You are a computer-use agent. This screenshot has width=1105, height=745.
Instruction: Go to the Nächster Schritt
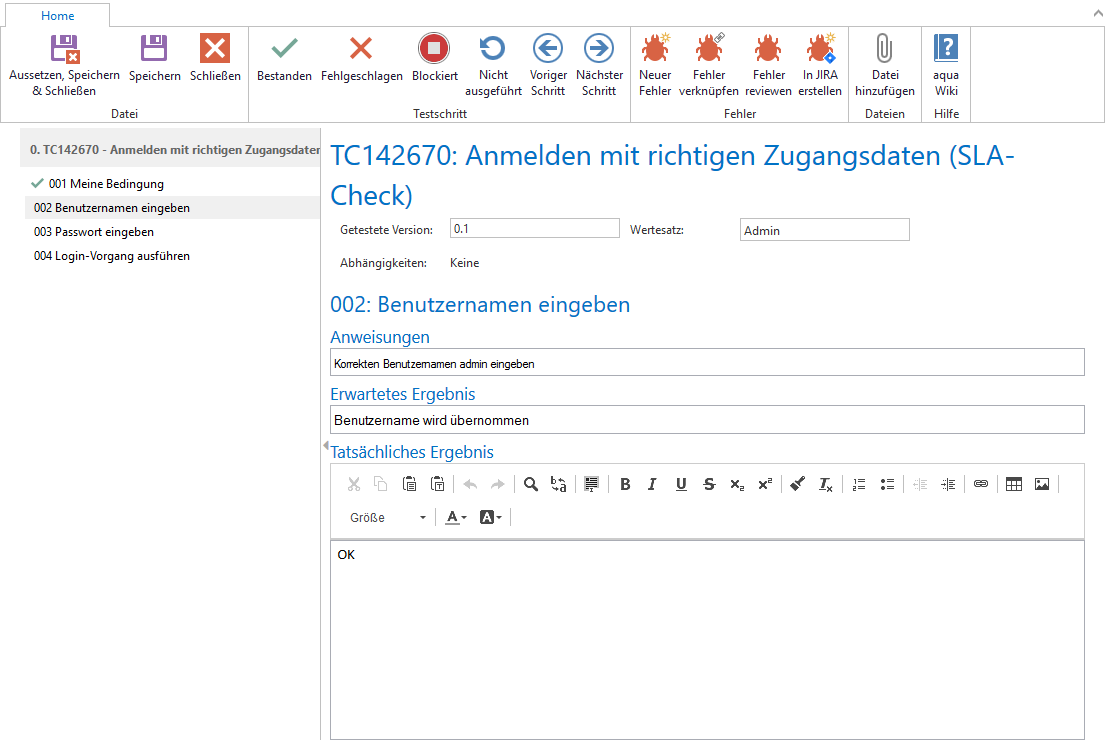(x=599, y=59)
